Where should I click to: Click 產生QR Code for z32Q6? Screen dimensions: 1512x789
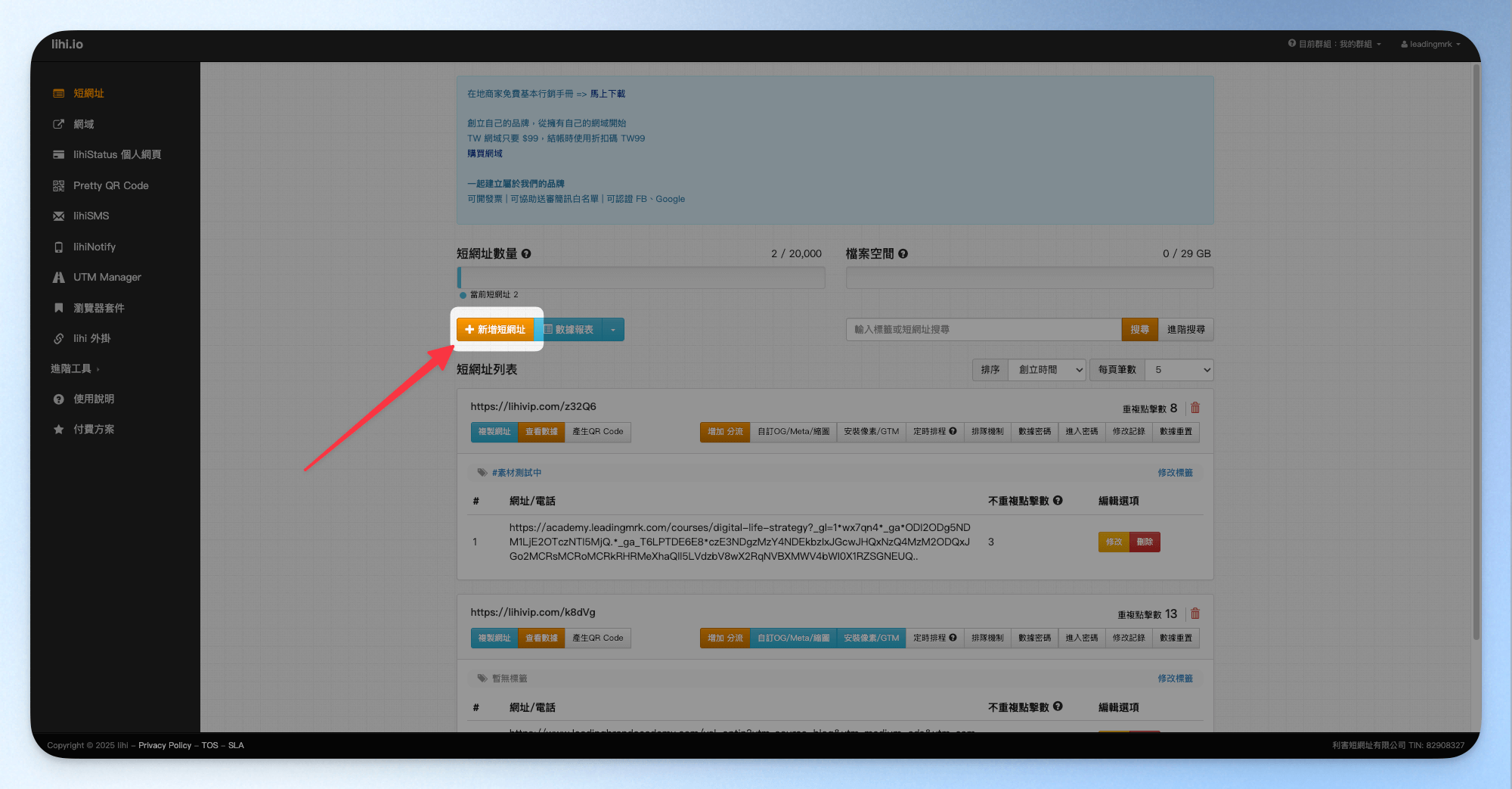point(598,432)
